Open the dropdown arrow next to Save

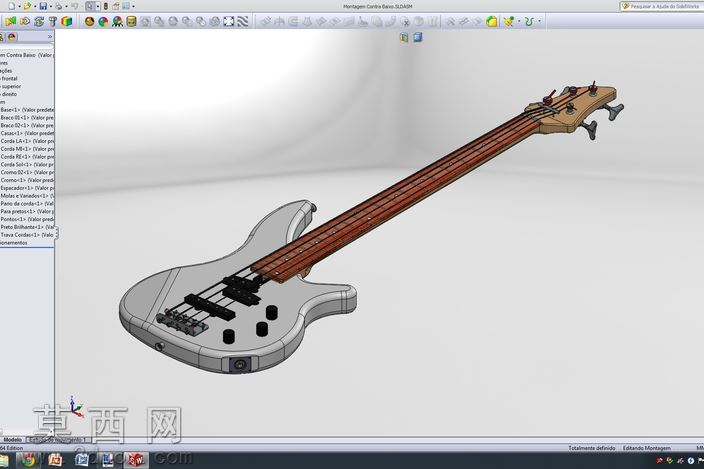click(x=50, y=7)
